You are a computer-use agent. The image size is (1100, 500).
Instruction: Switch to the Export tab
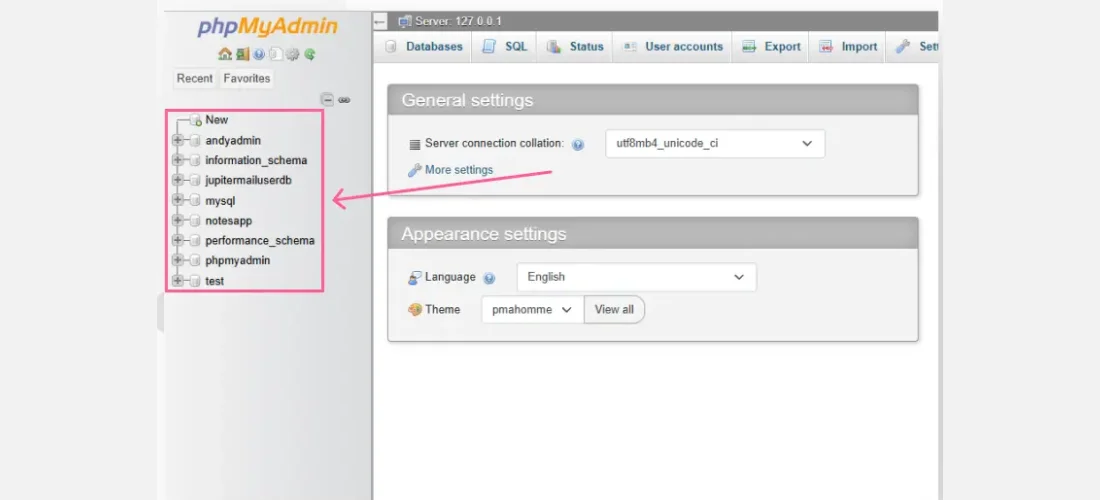771,47
